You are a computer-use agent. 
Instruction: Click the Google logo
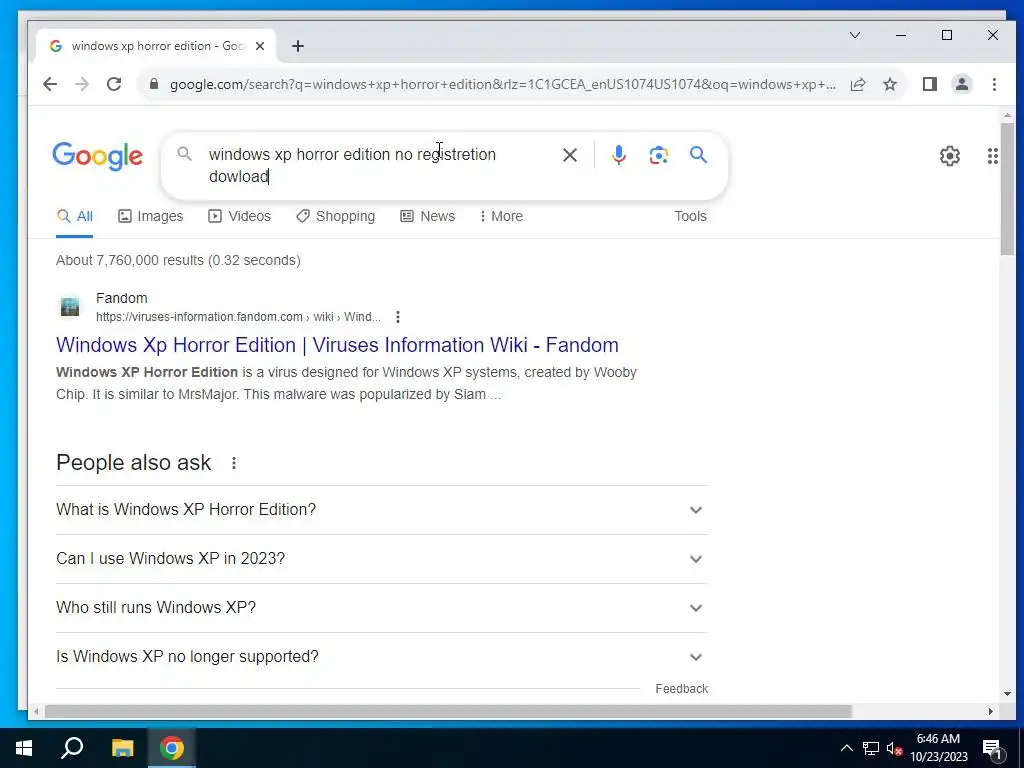pyautogui.click(x=97, y=156)
